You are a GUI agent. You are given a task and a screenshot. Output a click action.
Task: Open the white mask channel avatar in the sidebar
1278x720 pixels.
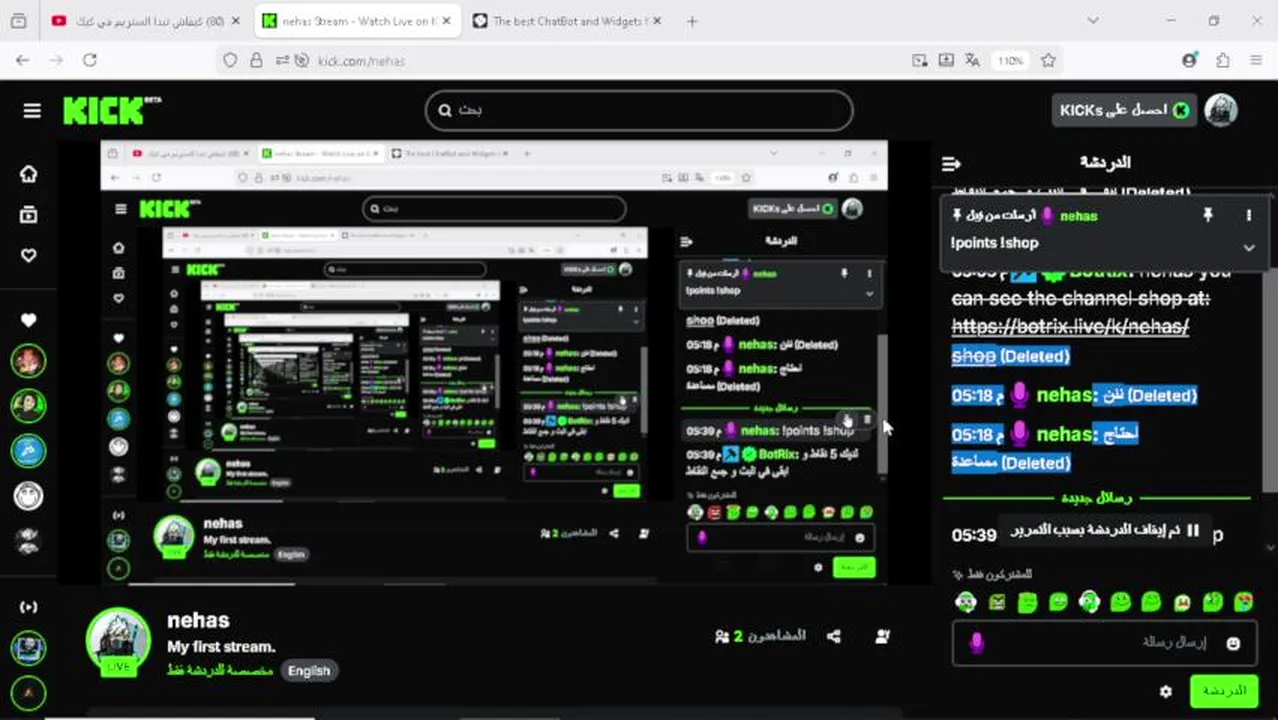pos(28,495)
